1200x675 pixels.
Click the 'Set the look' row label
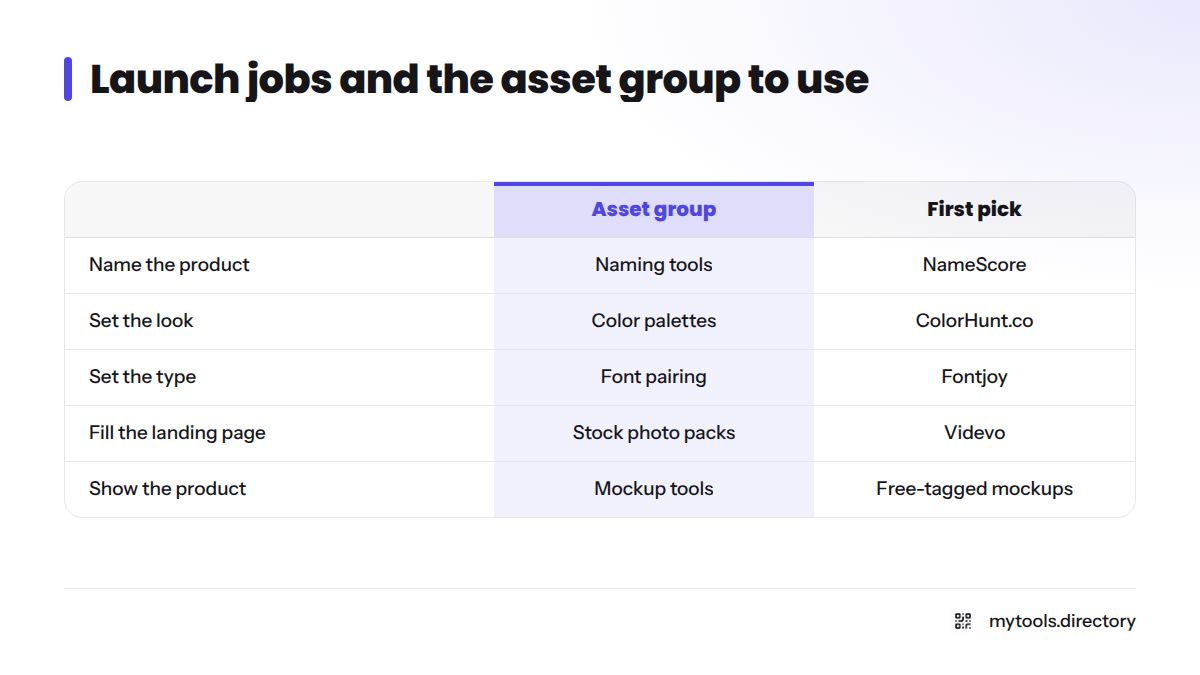point(141,321)
